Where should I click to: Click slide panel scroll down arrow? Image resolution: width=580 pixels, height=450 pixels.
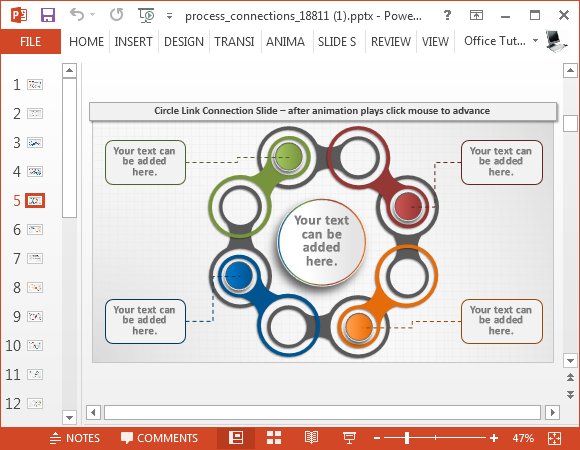(70, 417)
